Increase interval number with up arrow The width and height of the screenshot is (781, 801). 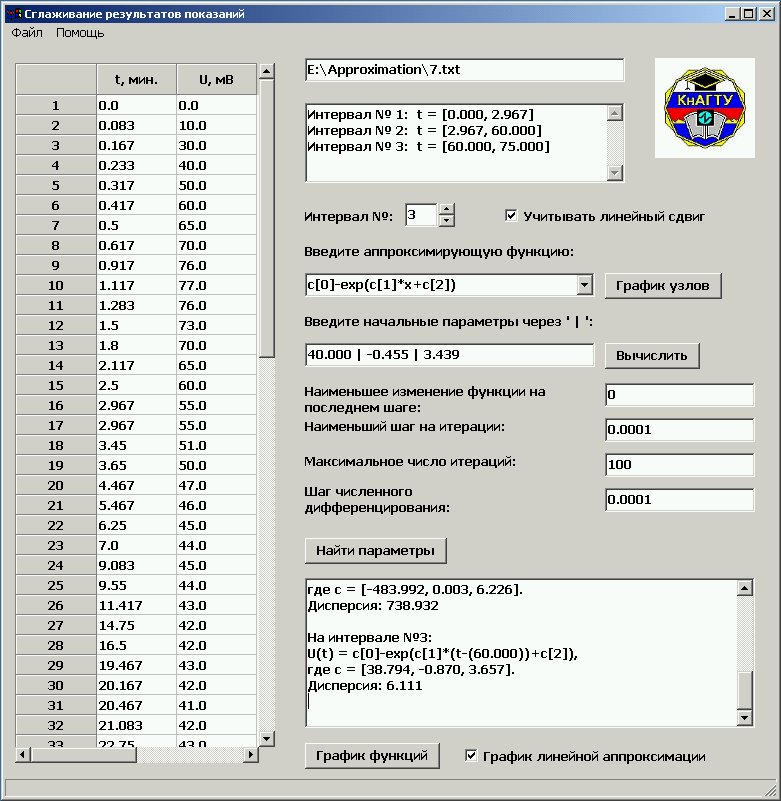(446, 209)
